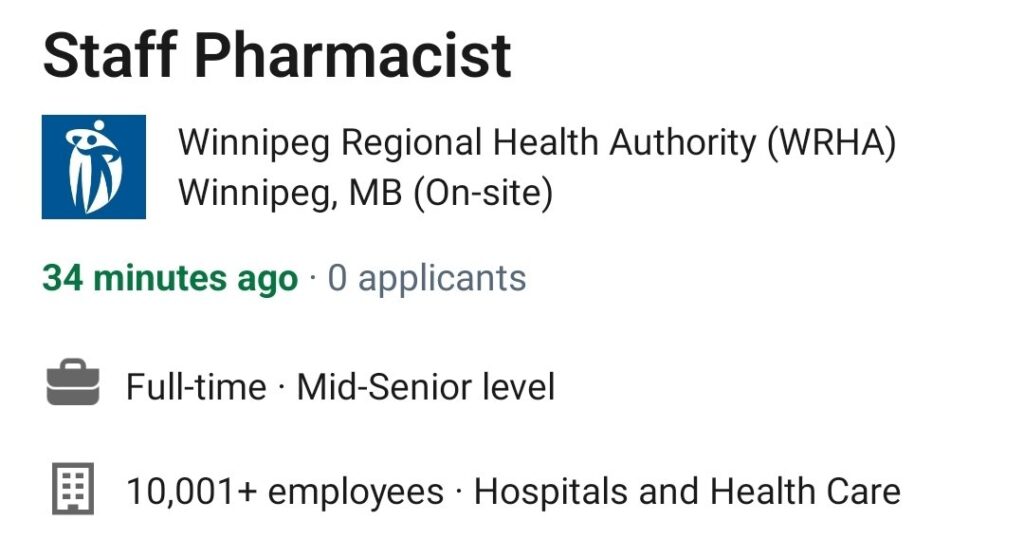Screen dimensions: 1024x539
Task: Tap the office building company-size icon
Action: click(x=73, y=489)
